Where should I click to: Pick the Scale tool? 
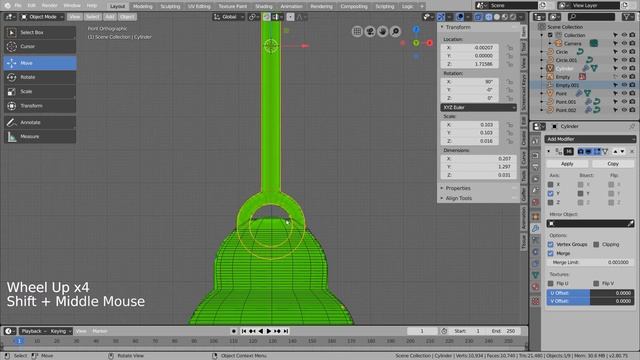pyautogui.click(x=40, y=91)
